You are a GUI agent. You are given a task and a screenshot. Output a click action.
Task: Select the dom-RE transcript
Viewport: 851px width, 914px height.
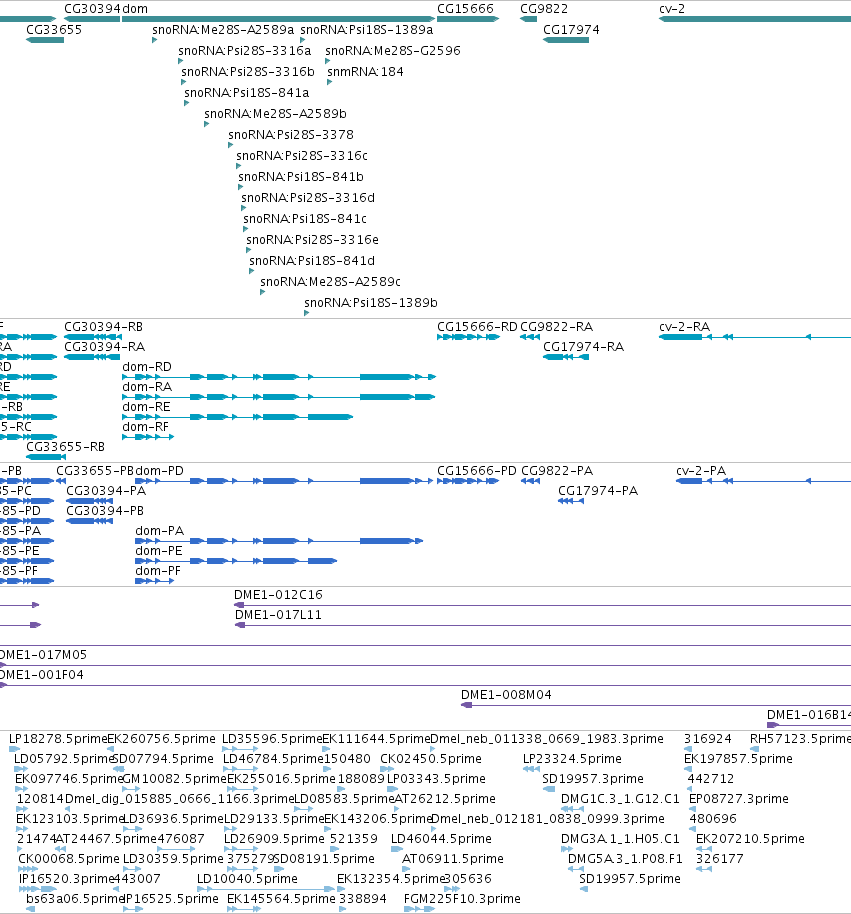(x=237, y=417)
